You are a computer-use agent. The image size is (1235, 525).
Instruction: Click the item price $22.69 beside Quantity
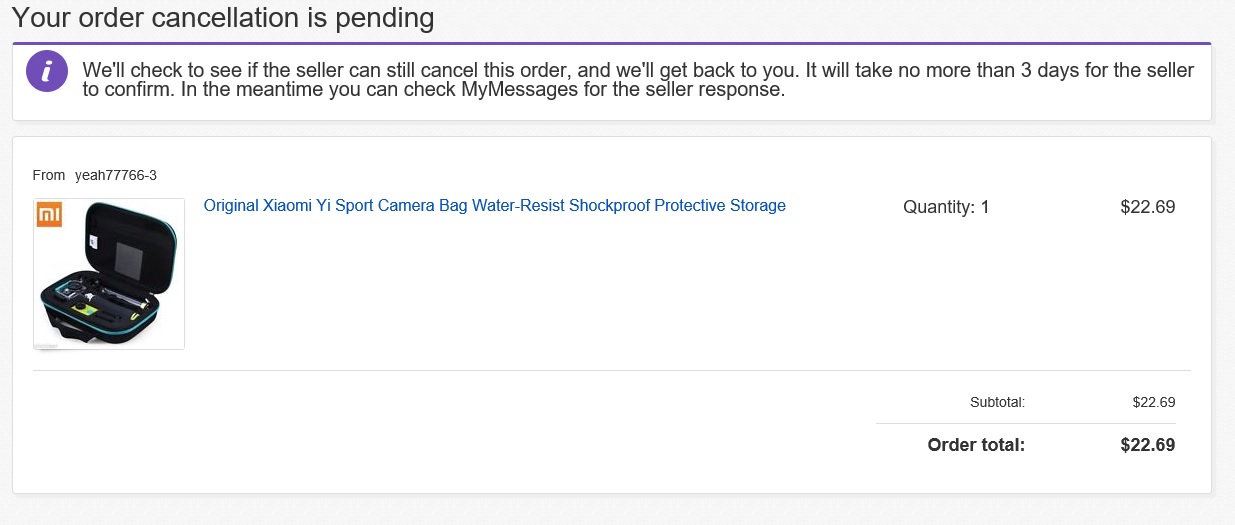point(1147,207)
